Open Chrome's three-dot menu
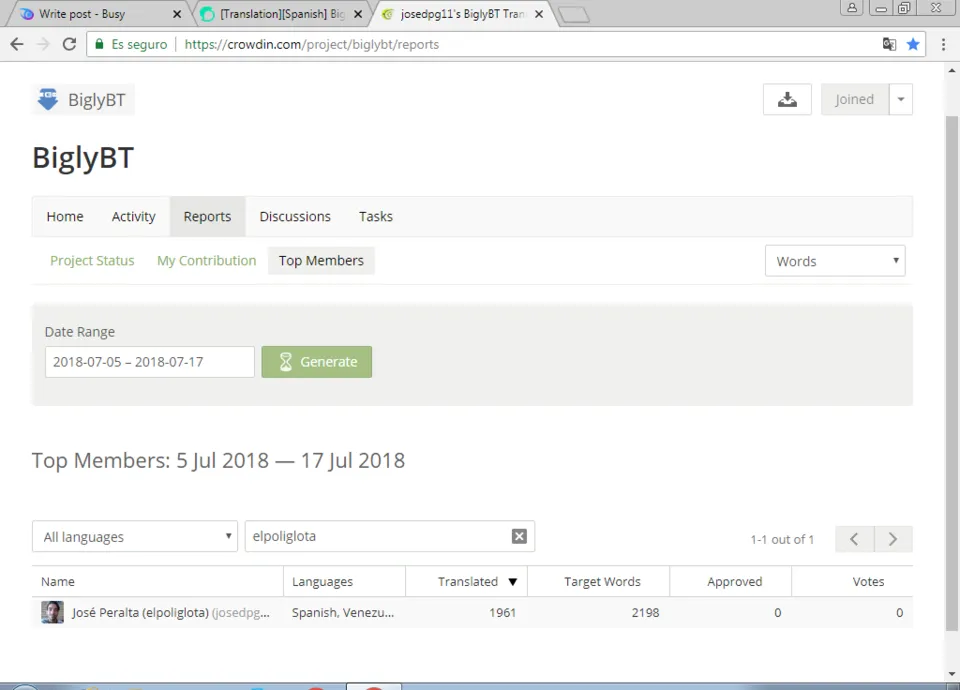The width and height of the screenshot is (960, 690). click(943, 44)
